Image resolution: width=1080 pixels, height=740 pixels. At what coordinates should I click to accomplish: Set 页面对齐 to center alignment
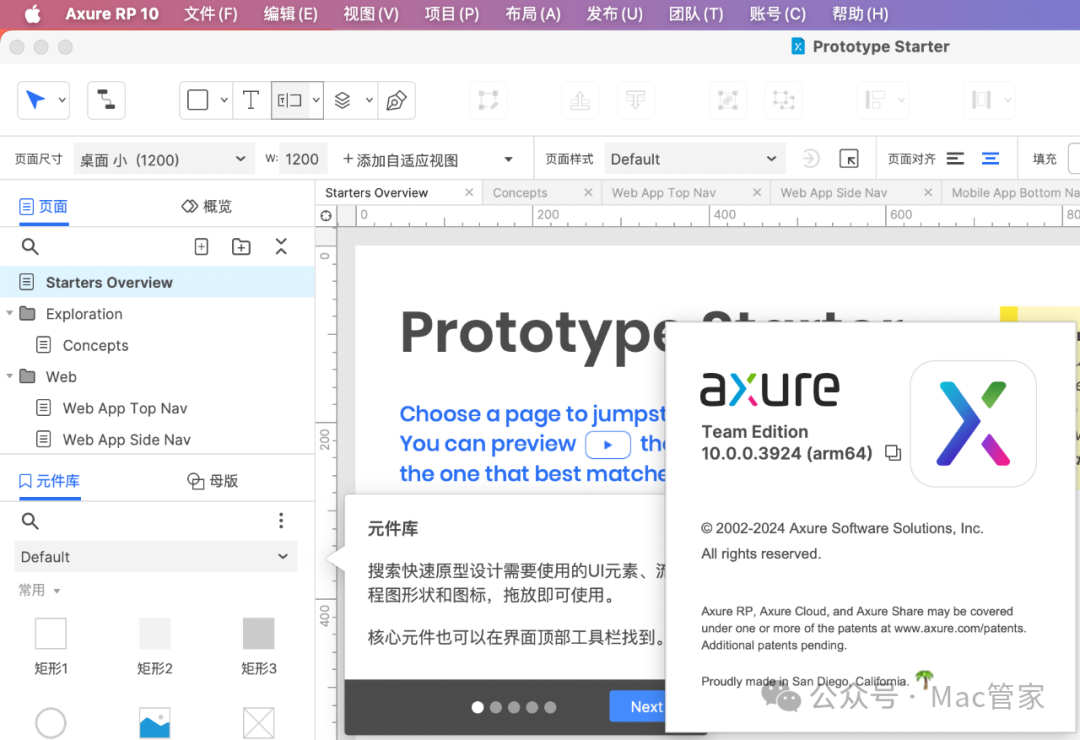pos(990,159)
